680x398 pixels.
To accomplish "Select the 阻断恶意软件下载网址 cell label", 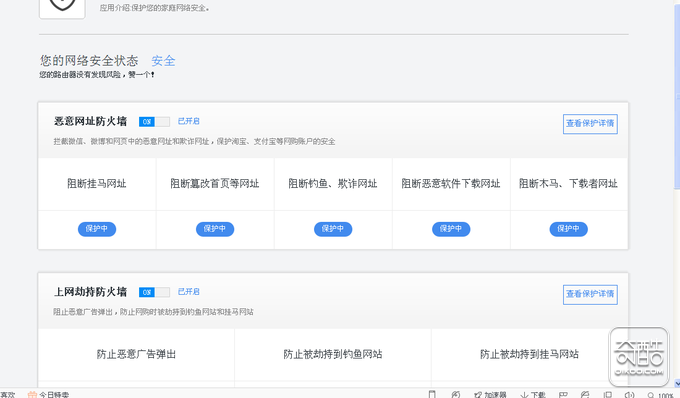I will click(x=451, y=184).
